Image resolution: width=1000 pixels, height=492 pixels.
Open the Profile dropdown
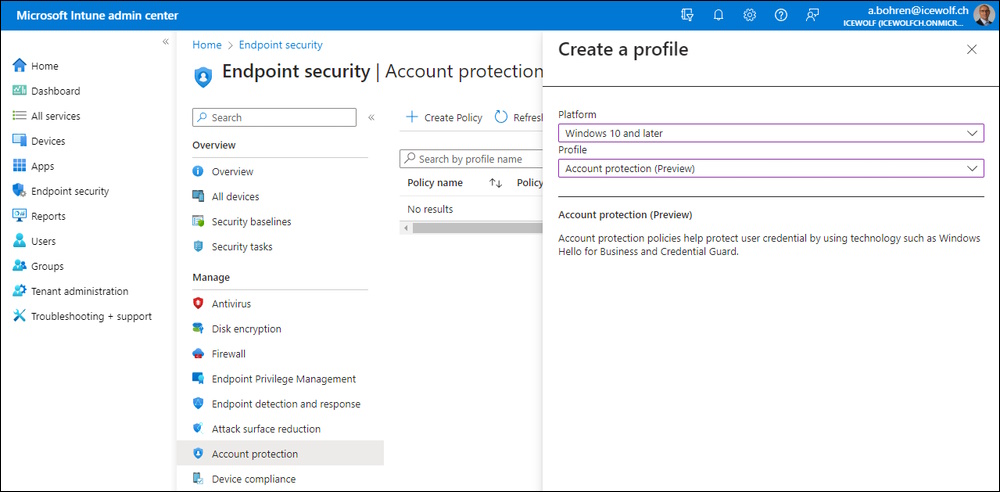coord(771,168)
